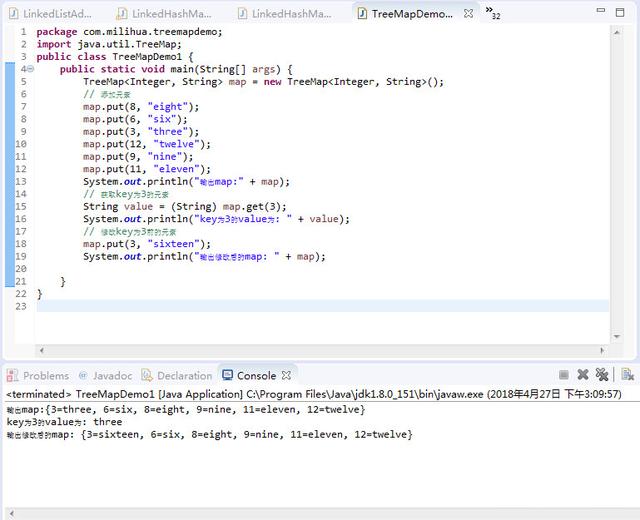Open the first LinkedHashMa... editor tab
Screen dimensions: 640x520
coord(164,14)
